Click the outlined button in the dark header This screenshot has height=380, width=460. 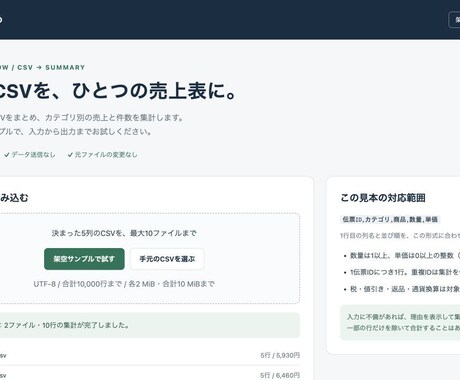454,20
